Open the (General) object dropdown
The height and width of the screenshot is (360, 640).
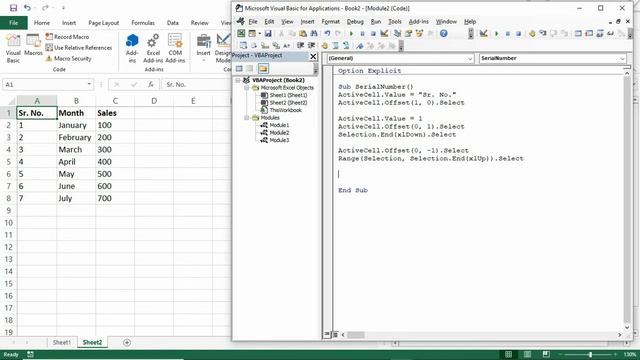(470, 59)
